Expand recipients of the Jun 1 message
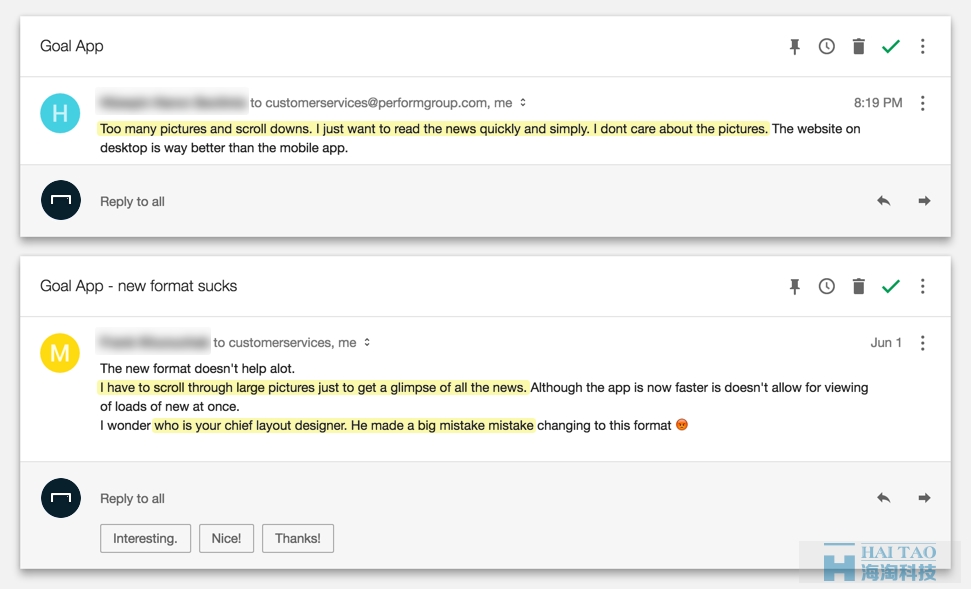The width and height of the screenshot is (971, 589). pyautogui.click(x=367, y=342)
